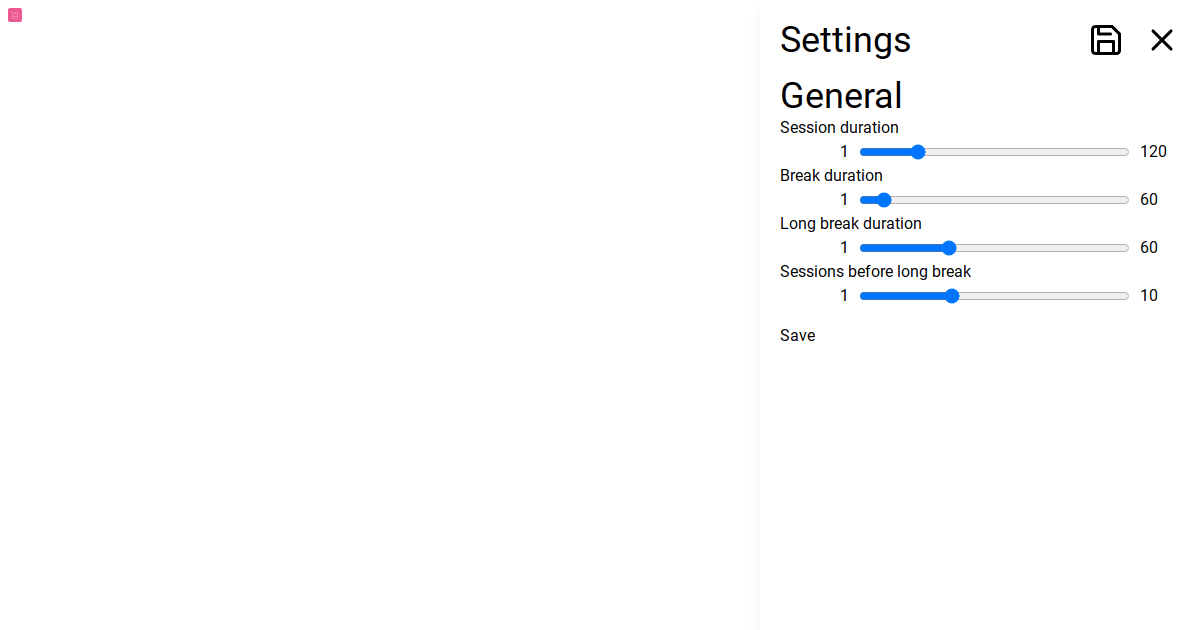1200x630 pixels.
Task: Click the Break duration label
Action: (x=831, y=176)
